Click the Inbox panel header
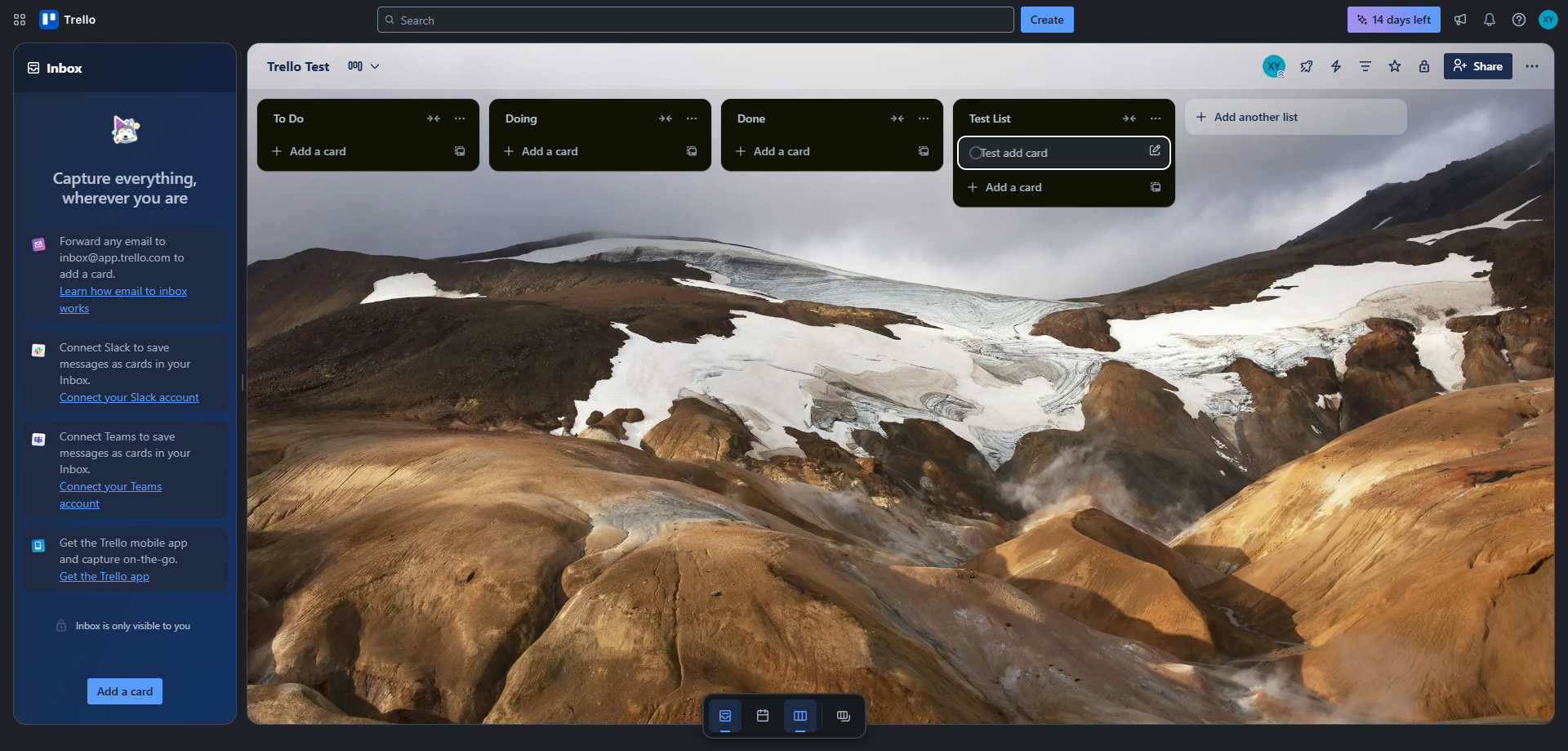Viewport: 1568px width, 751px height. click(125, 68)
